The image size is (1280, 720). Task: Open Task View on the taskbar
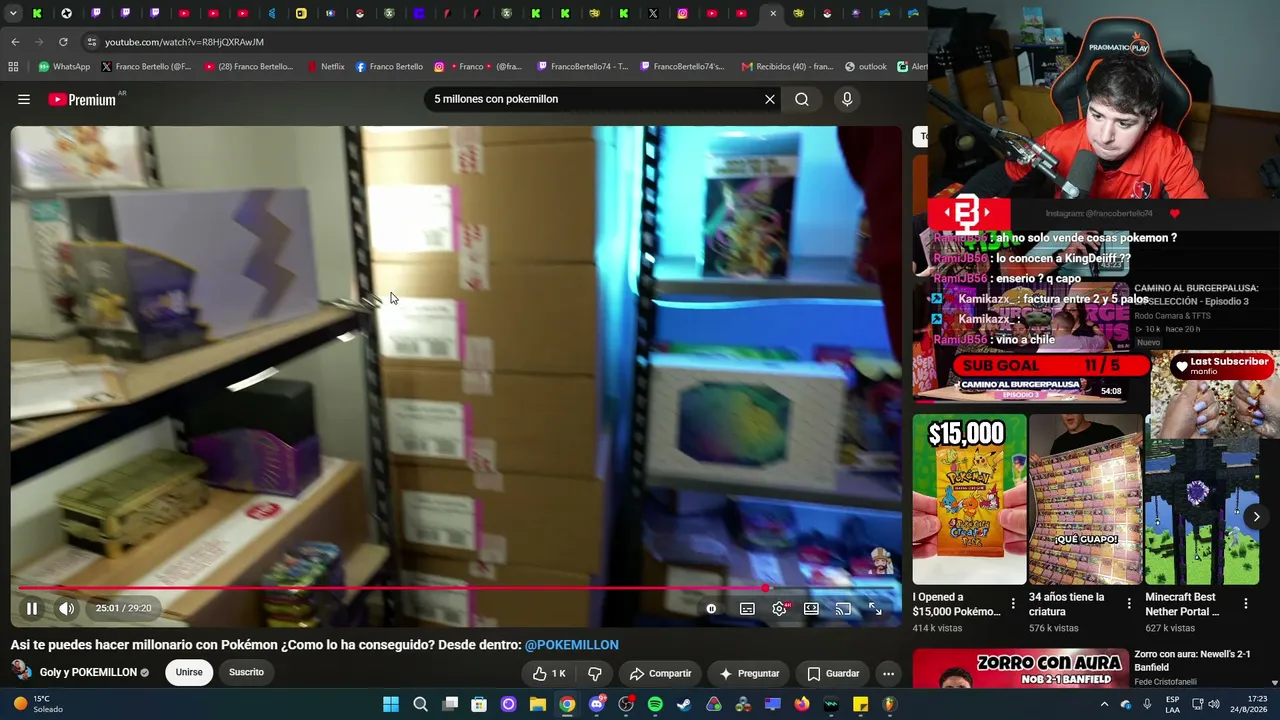click(x=450, y=704)
